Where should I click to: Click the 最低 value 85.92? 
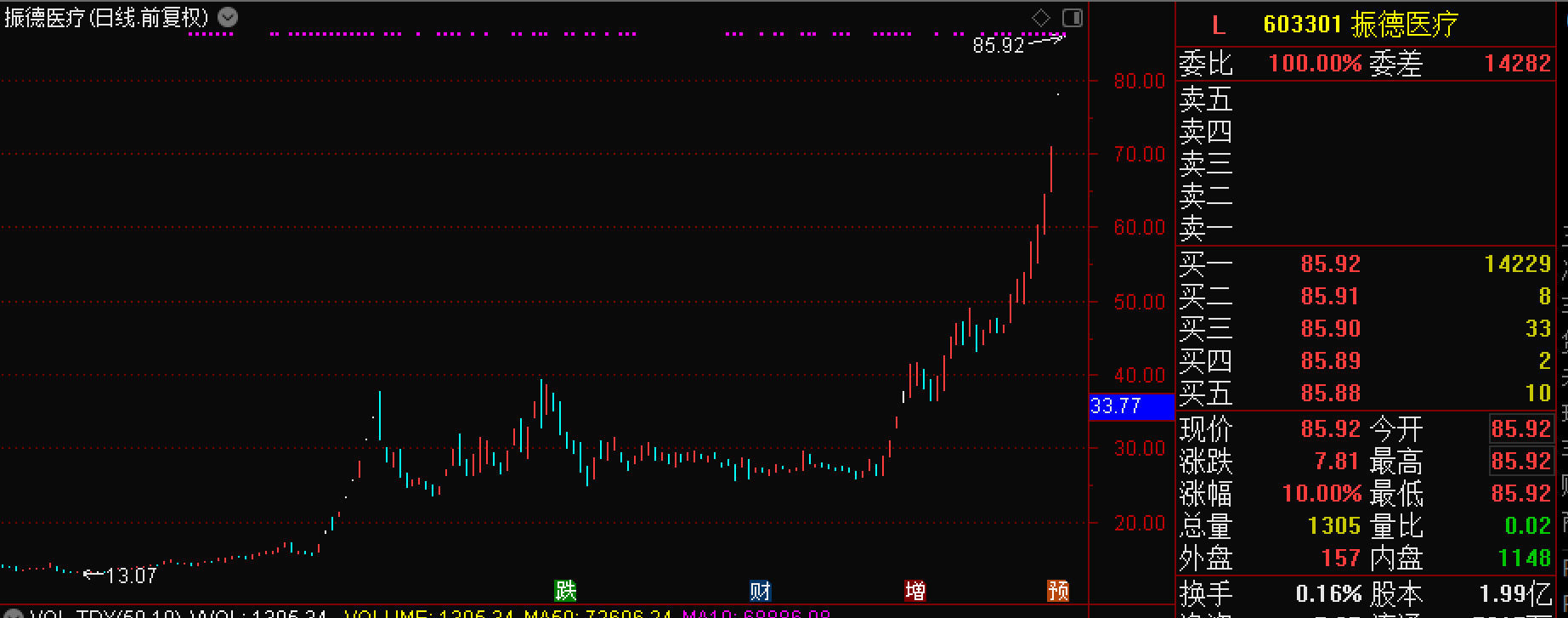tap(1521, 493)
